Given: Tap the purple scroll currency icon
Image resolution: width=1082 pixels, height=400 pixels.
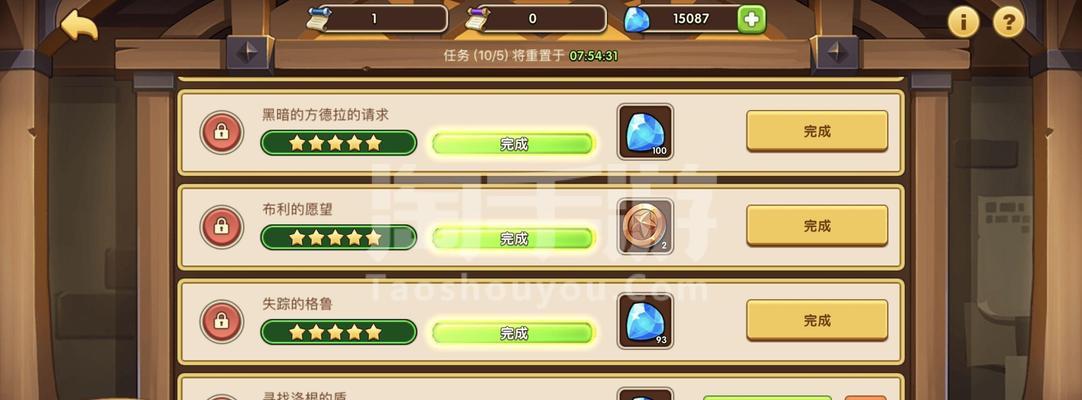Looking at the screenshot, I should coord(478,19).
